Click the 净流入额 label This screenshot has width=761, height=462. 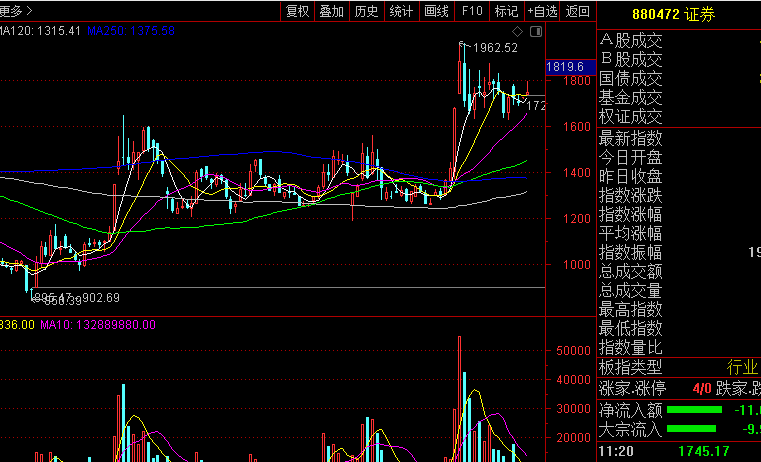(x=630, y=410)
